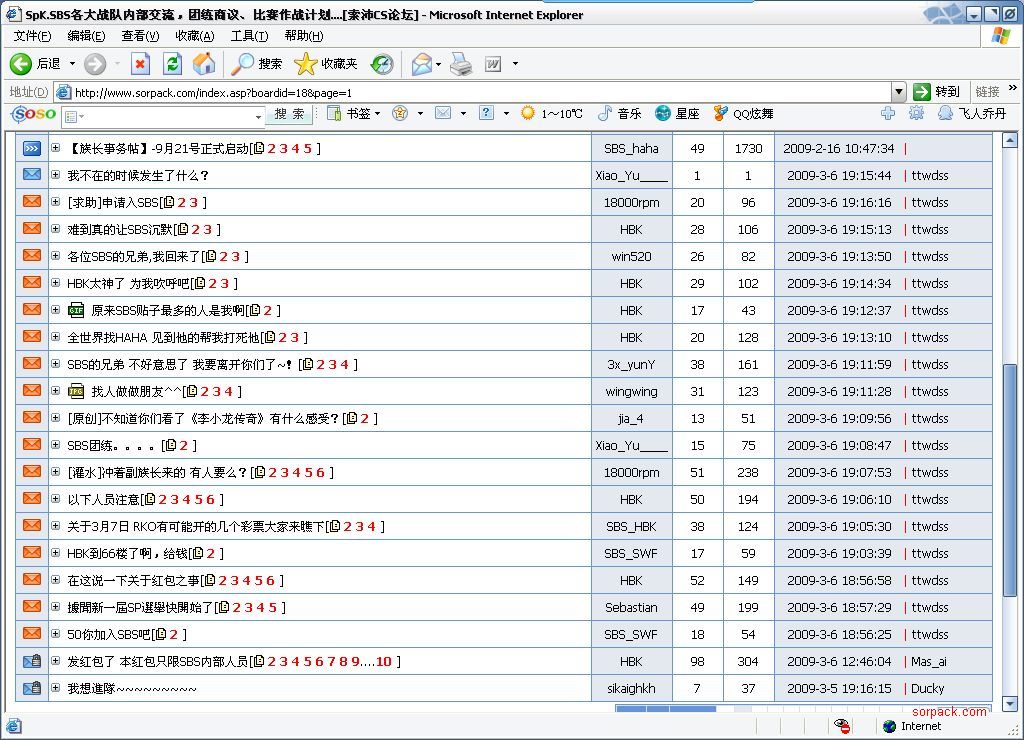Click the 搜索 button on SOSO toolbar
Viewport: 1024px width, 740px height.
click(x=289, y=114)
